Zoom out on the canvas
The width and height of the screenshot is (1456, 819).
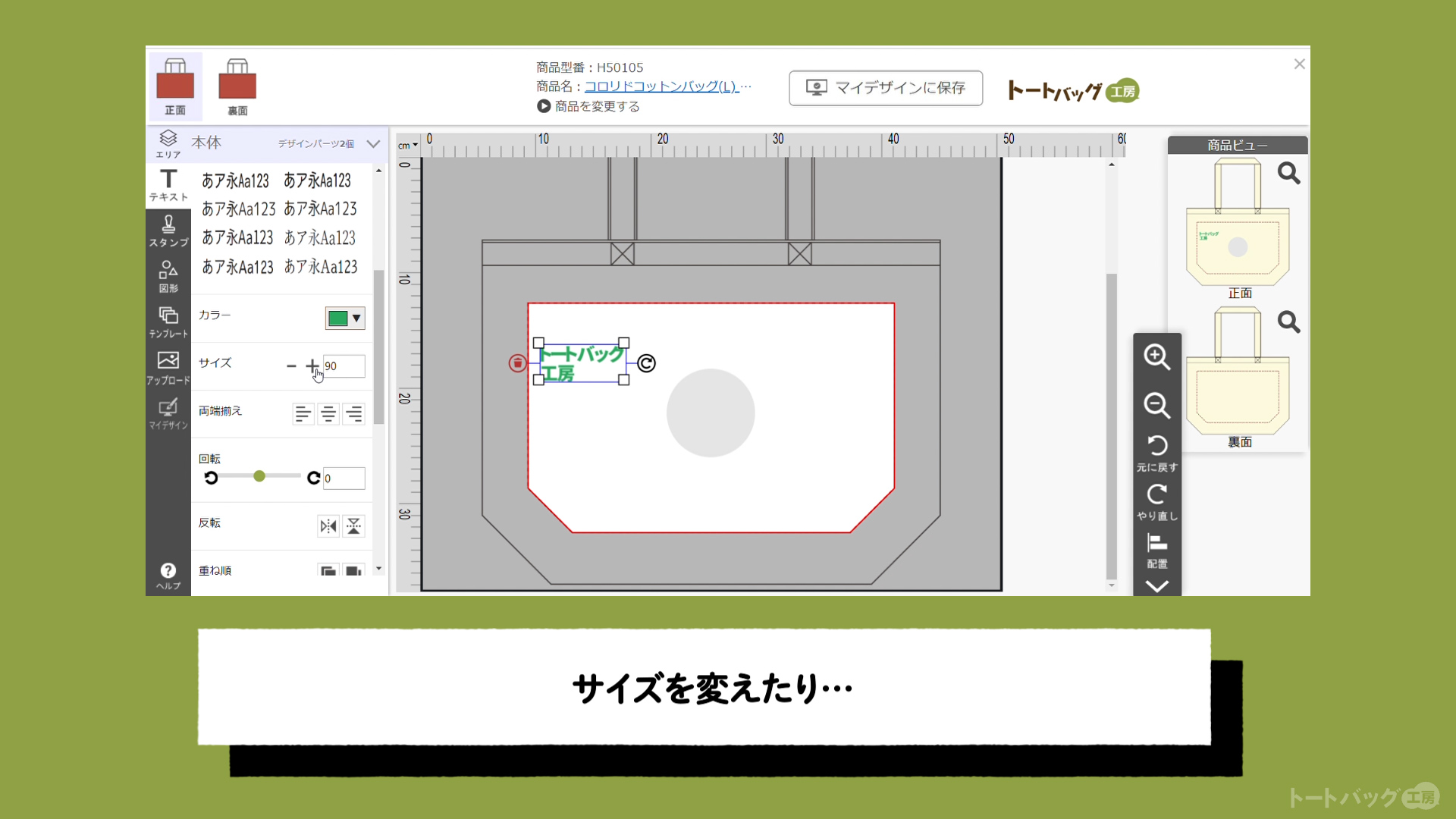[1156, 405]
